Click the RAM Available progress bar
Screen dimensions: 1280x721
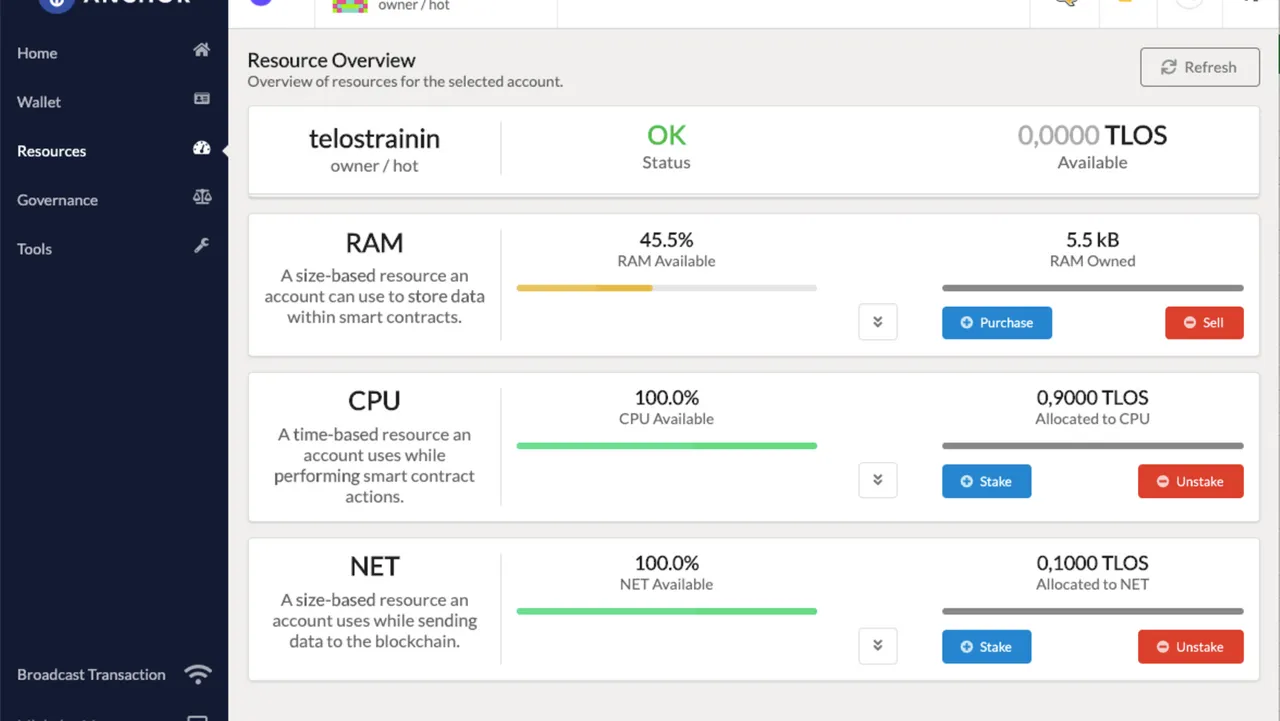[x=667, y=288]
